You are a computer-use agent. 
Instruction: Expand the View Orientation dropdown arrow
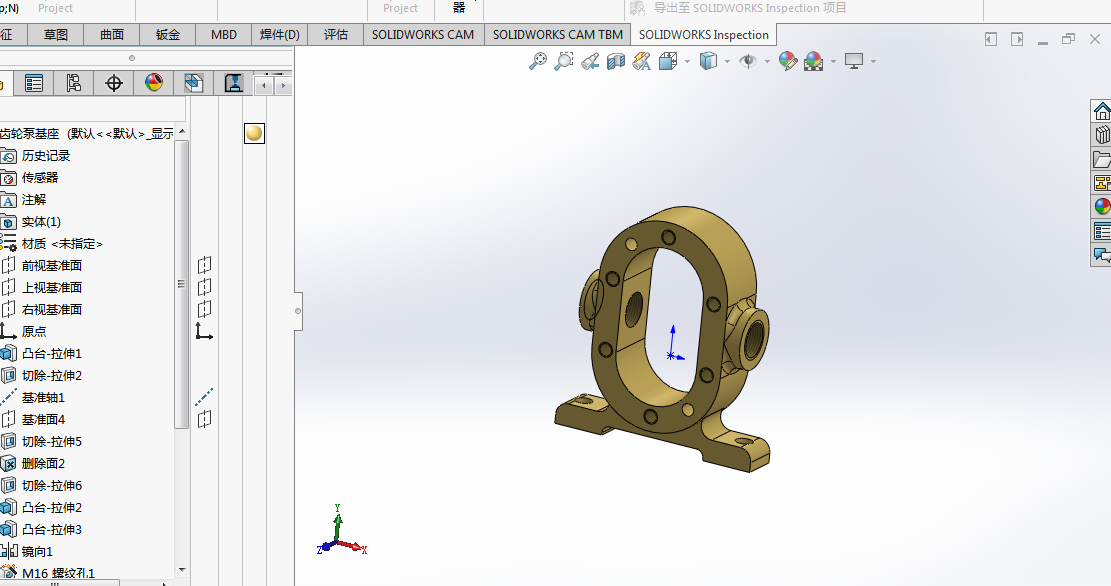(x=687, y=62)
